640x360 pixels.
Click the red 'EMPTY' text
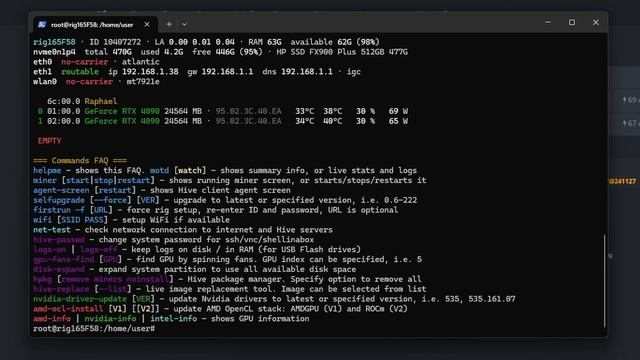click(49, 141)
